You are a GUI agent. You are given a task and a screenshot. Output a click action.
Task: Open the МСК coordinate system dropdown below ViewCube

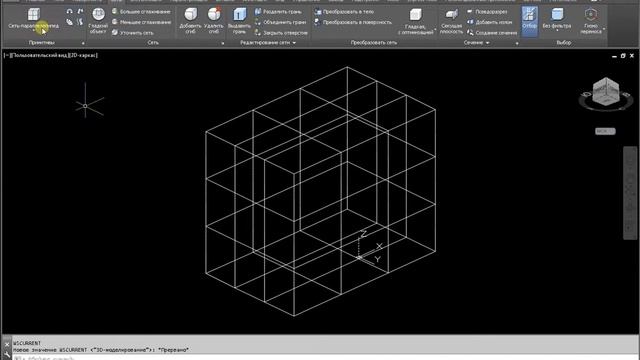(605, 131)
